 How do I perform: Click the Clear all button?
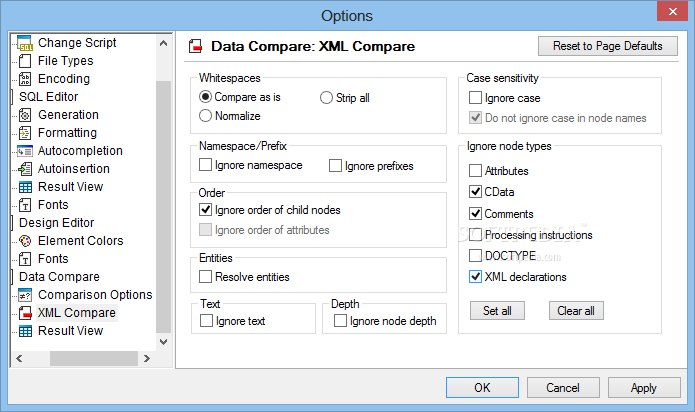pos(576,311)
